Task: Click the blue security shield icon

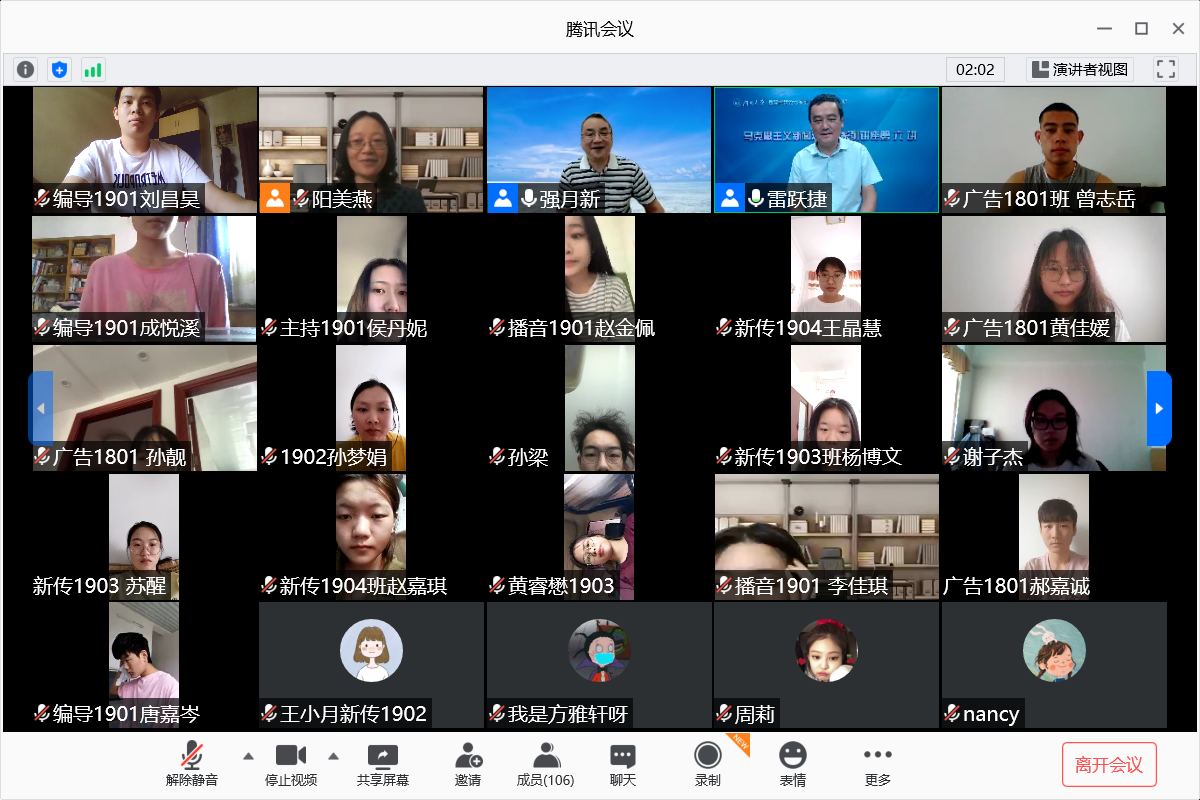Action: 60,69
